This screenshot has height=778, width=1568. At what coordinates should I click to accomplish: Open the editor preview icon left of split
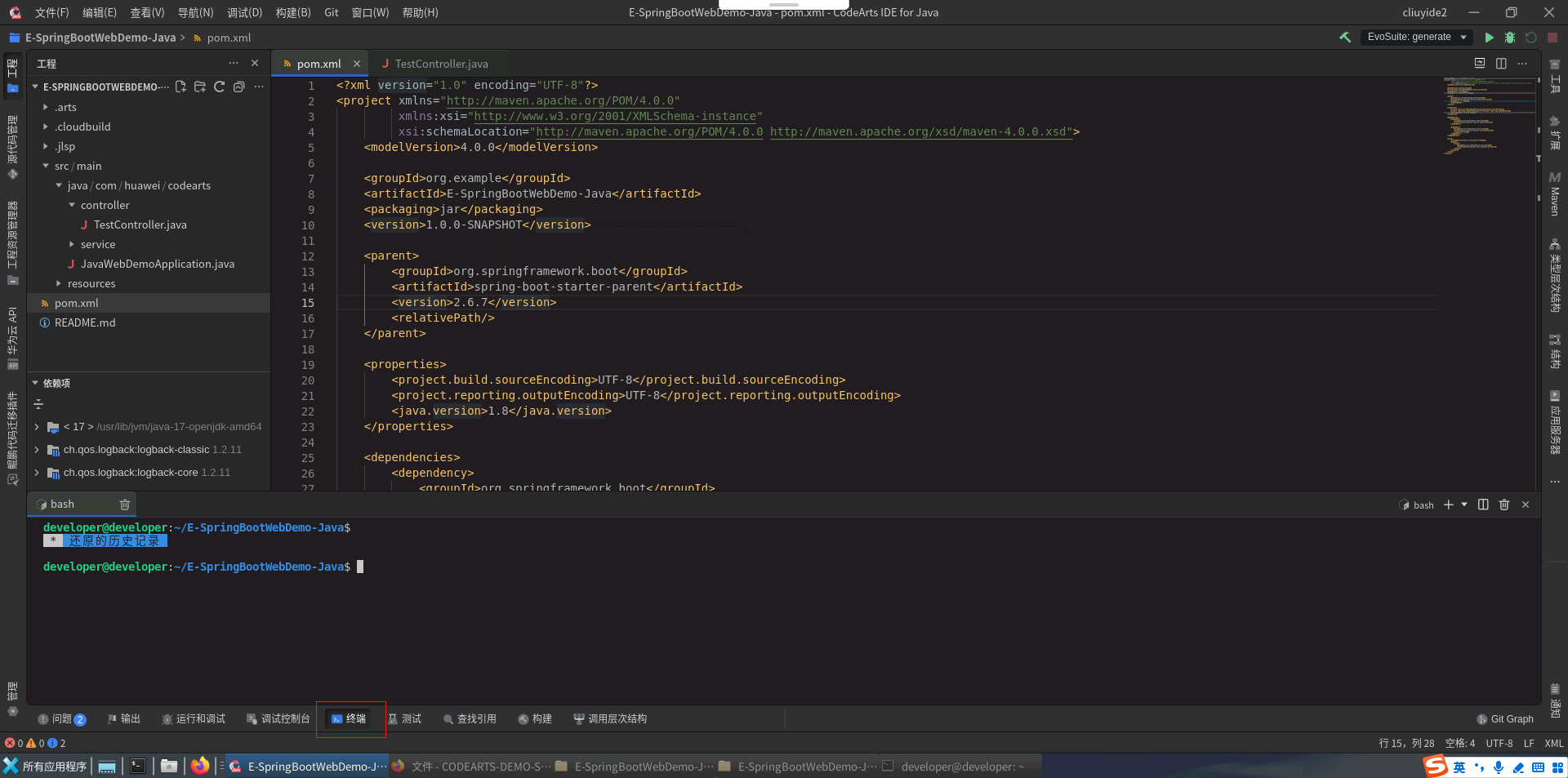pyautogui.click(x=1480, y=63)
